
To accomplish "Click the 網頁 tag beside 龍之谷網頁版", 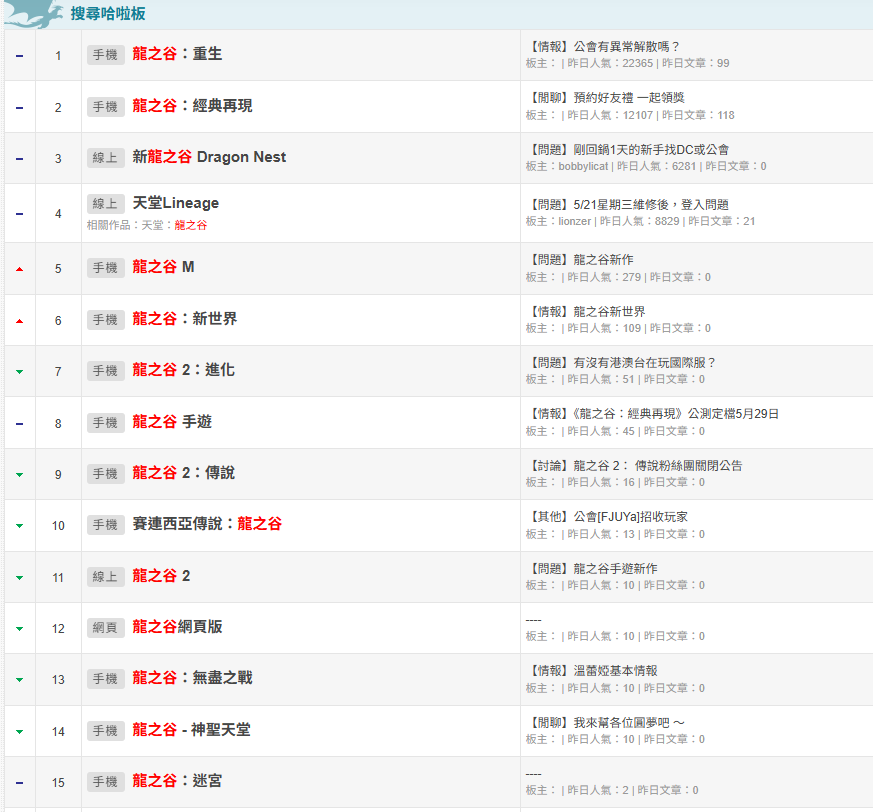I will [105, 628].
